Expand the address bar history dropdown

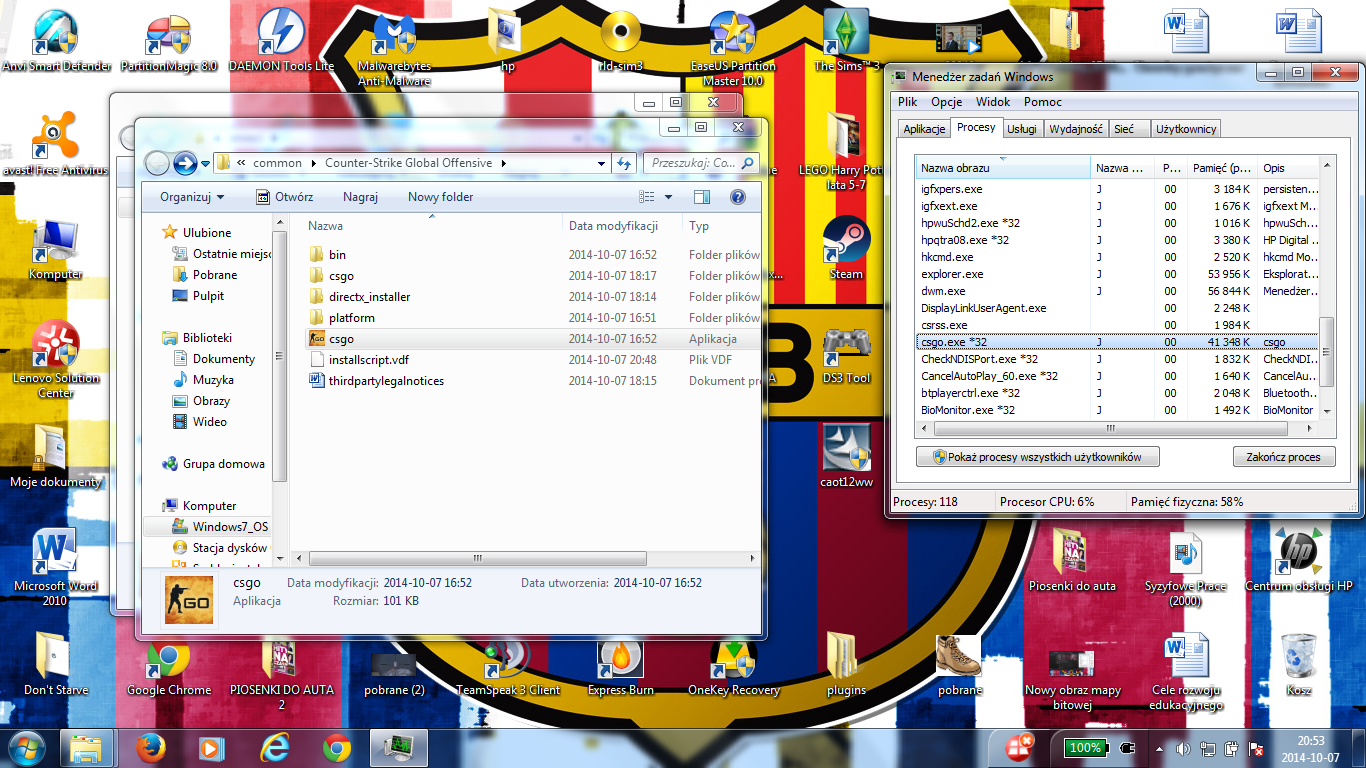pos(601,163)
